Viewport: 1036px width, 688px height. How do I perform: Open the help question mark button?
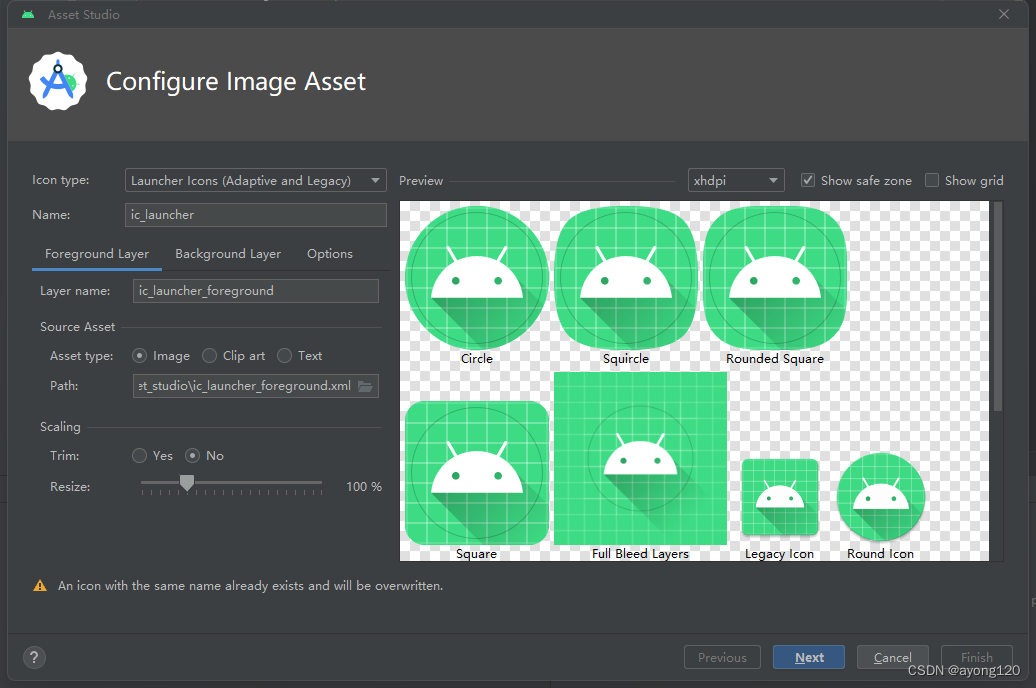point(34,657)
